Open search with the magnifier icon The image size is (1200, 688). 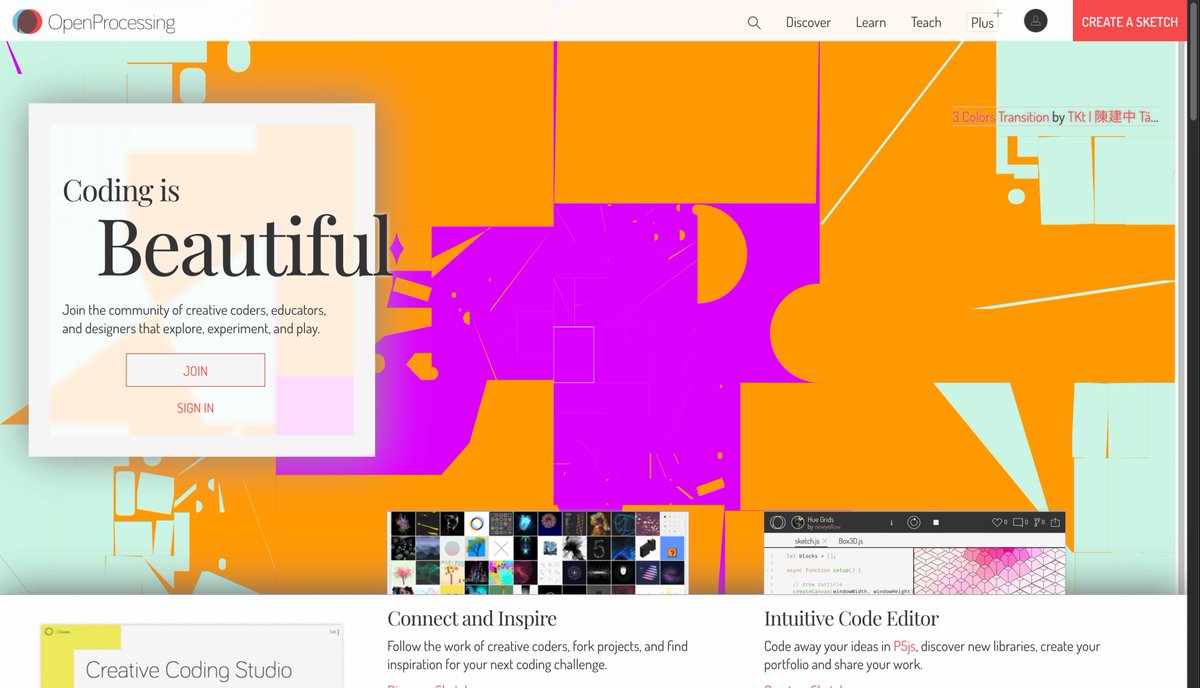(754, 22)
